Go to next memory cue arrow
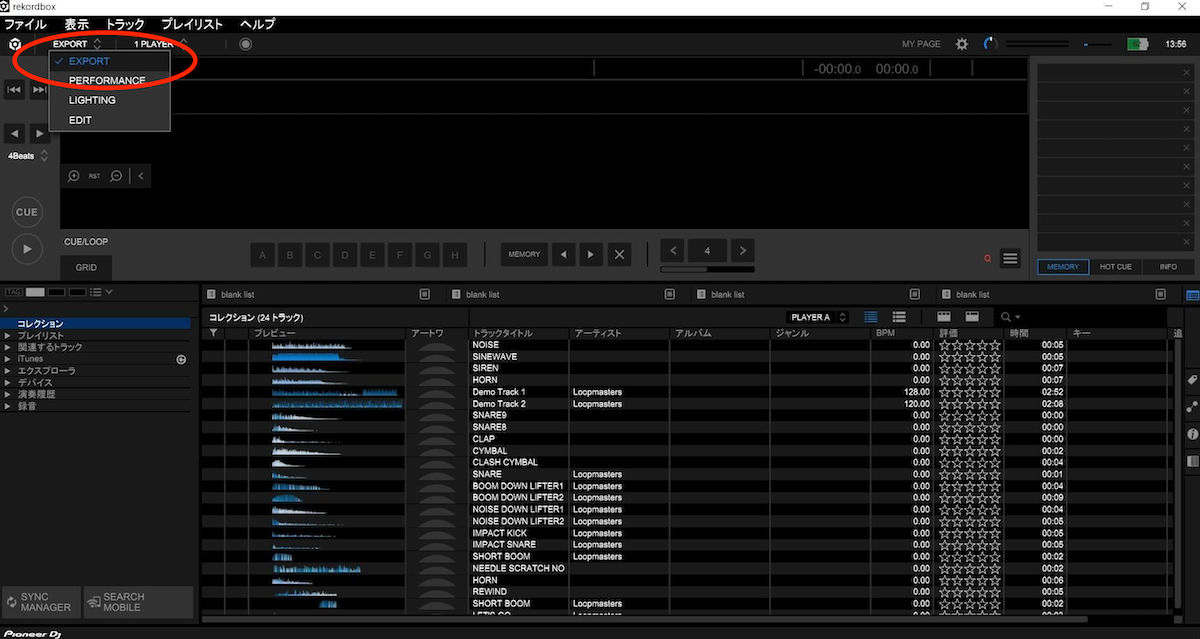1200x639 pixels. (591, 255)
